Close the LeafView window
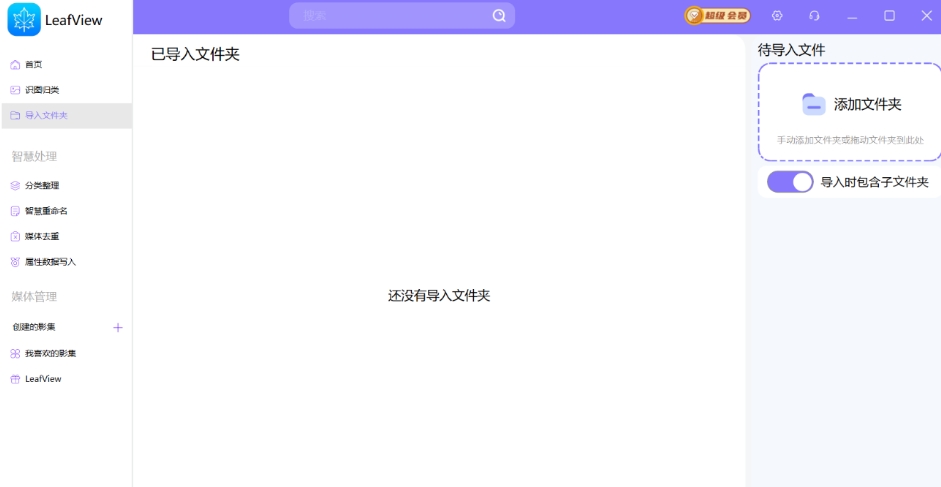The image size is (941, 487). (x=927, y=16)
